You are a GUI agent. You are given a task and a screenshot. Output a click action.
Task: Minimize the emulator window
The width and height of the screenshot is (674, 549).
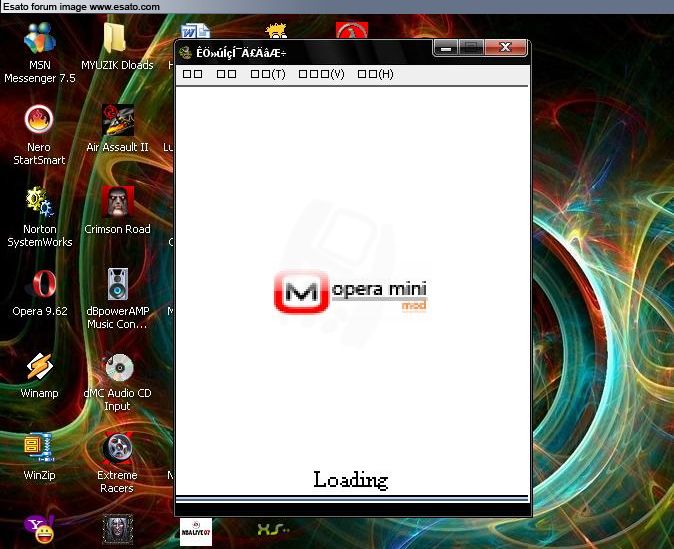point(446,48)
